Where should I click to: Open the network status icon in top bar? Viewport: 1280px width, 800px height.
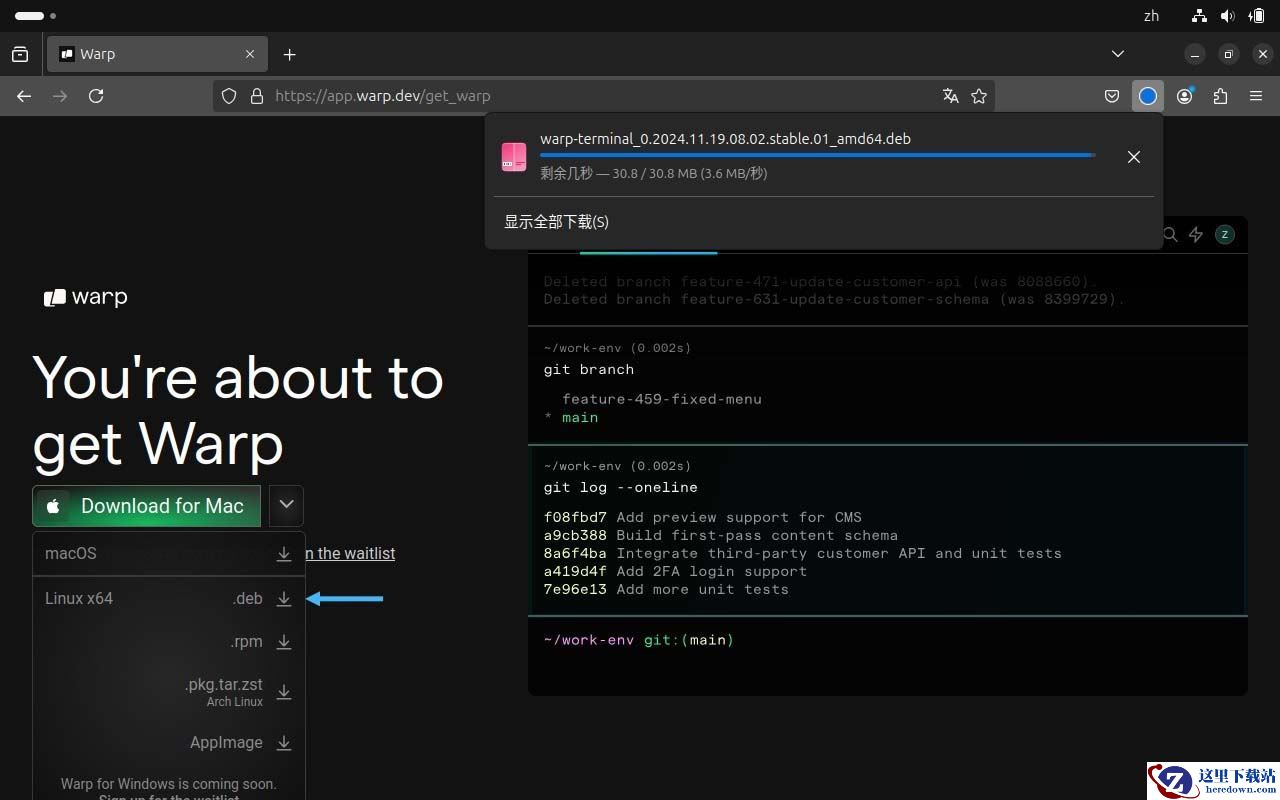1199,16
